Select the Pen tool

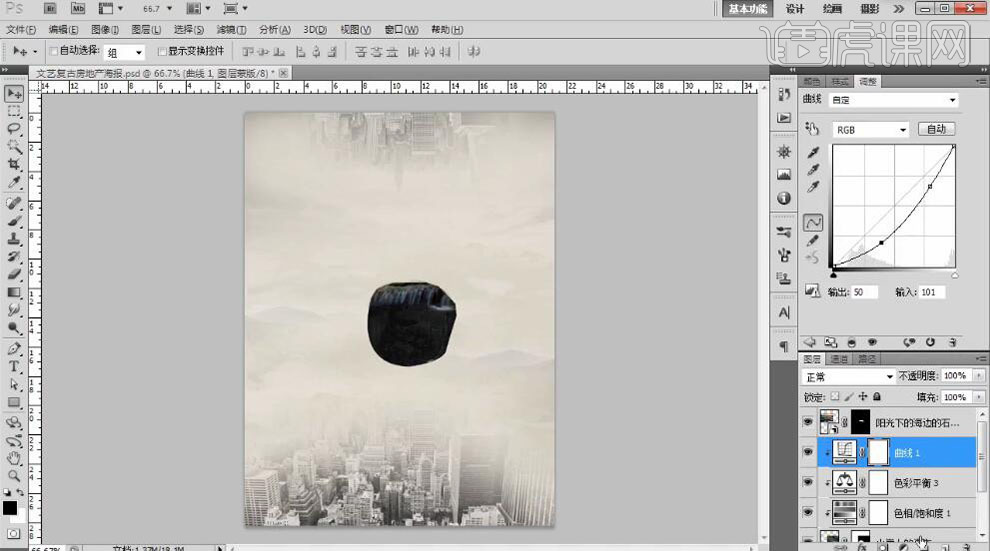(14, 348)
